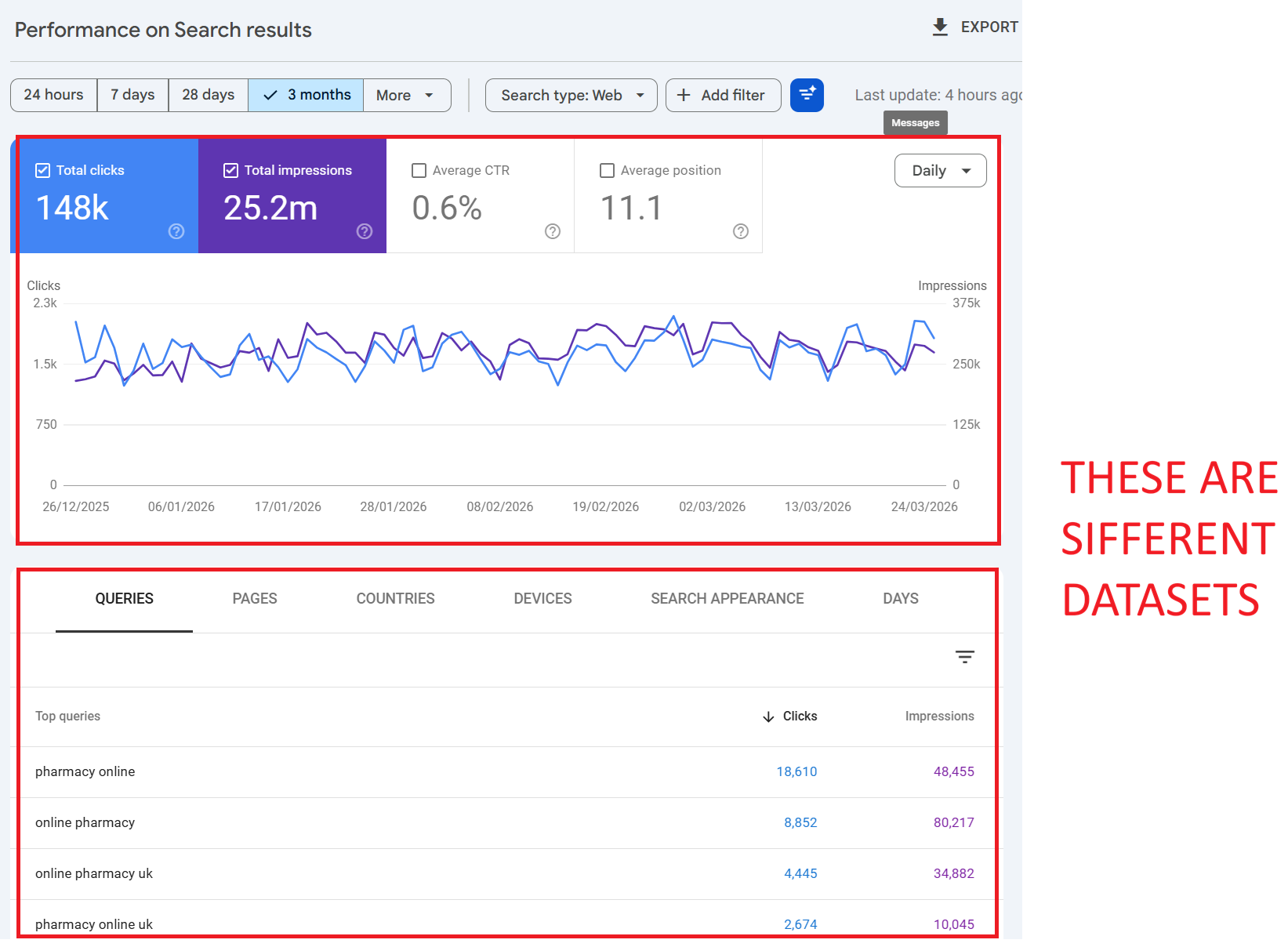Select the 28 days date range
Viewport: 1288px width, 947px height.
(x=208, y=96)
